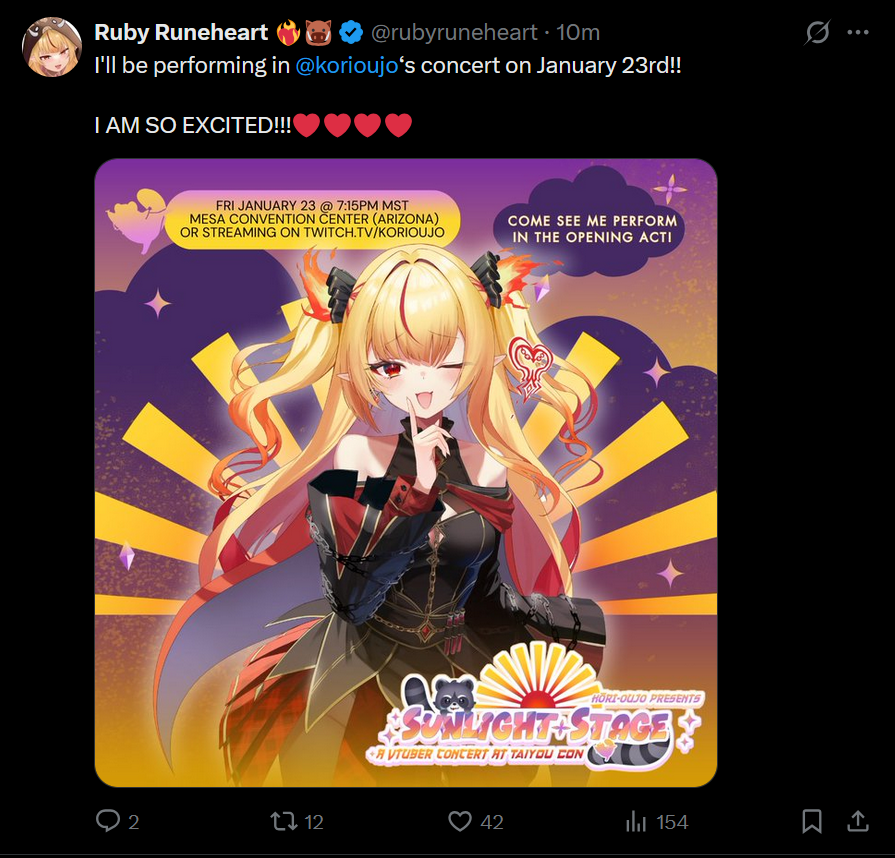
Task: Open the @rubyruneheart handle link
Action: 454,33
